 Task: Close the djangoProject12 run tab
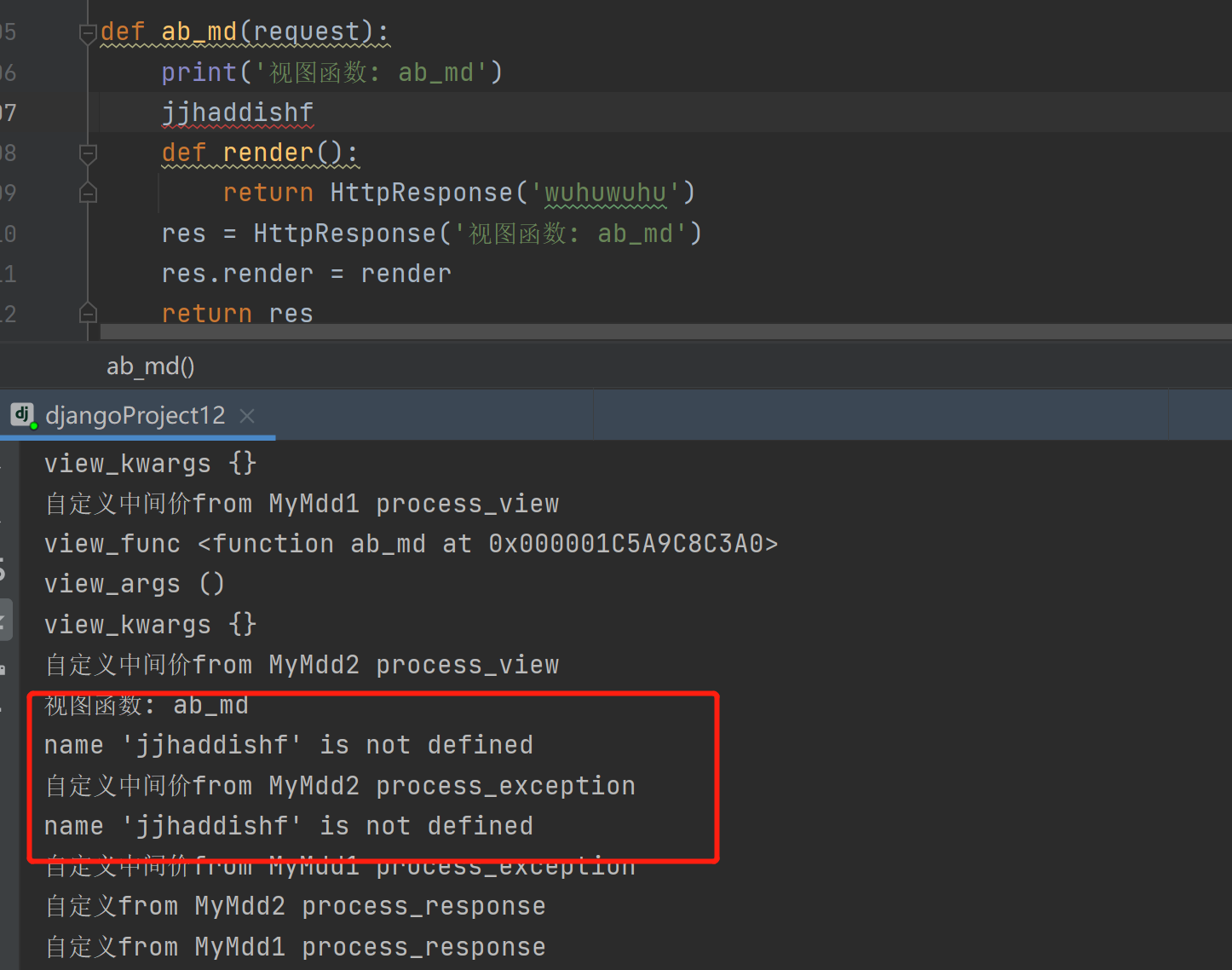pos(247,416)
